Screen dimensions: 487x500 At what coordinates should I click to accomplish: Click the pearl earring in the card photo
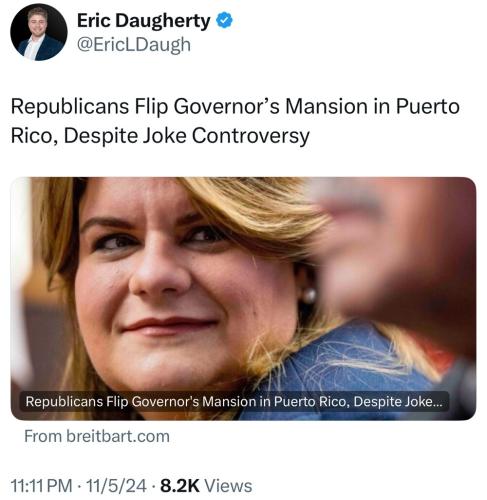click(x=309, y=296)
